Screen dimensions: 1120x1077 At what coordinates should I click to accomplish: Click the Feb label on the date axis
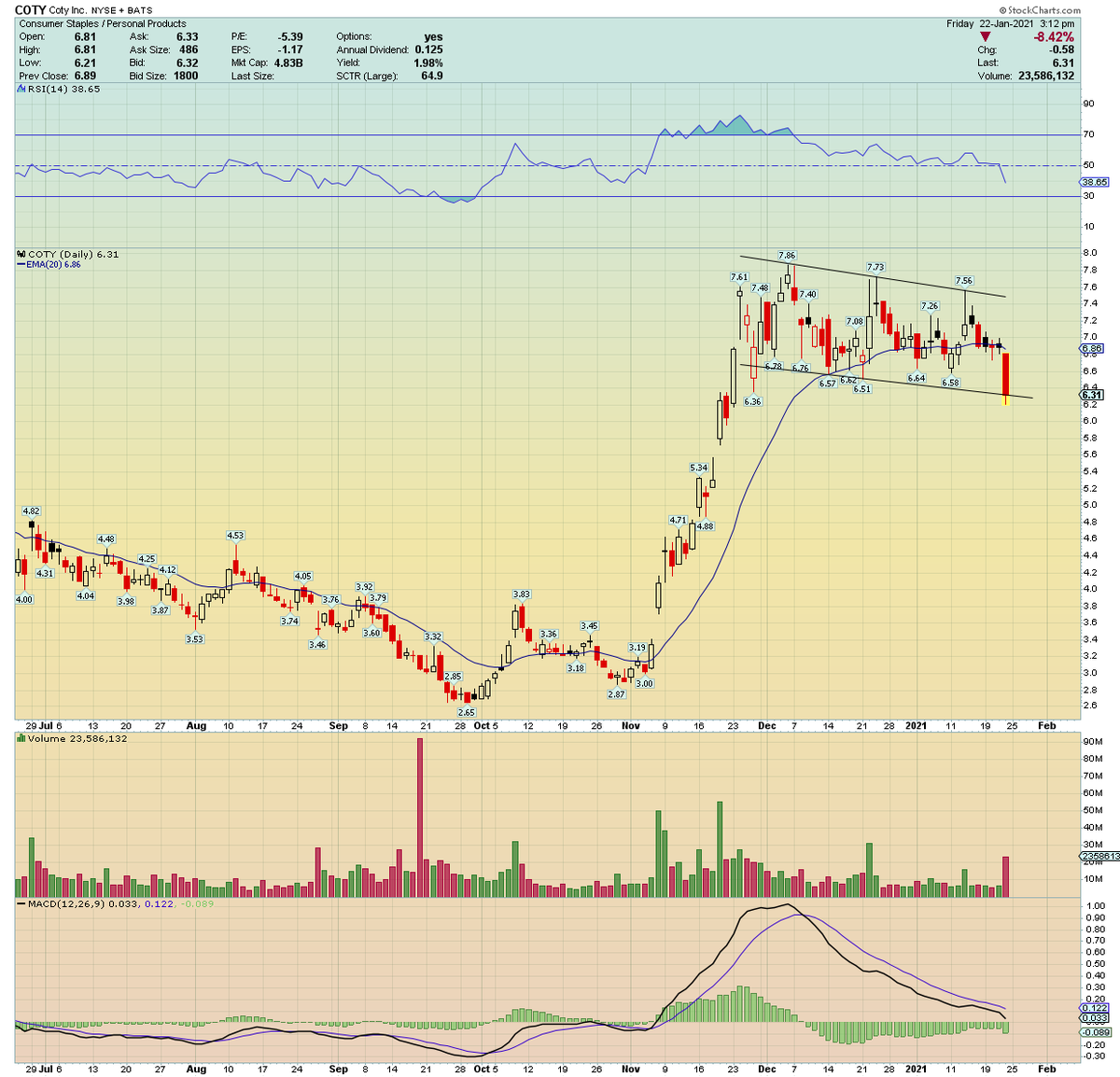tap(1046, 725)
